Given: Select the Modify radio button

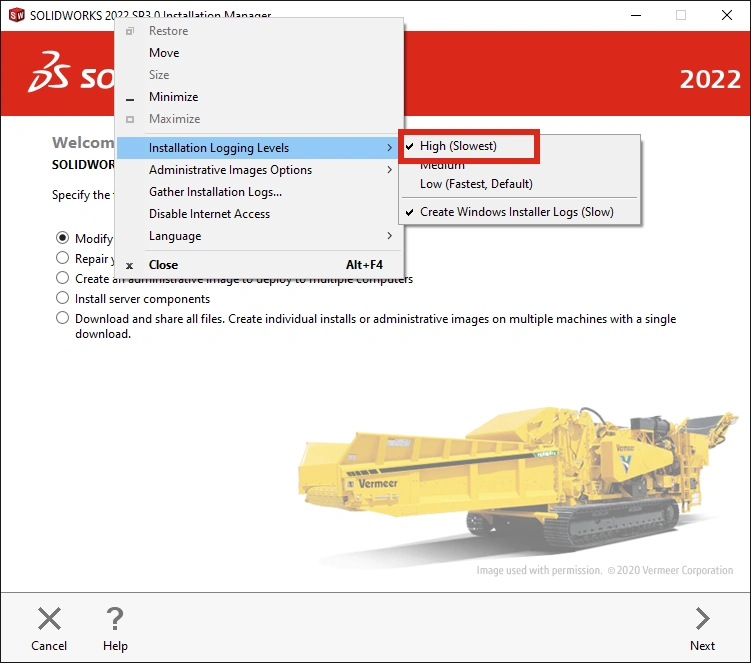Looking at the screenshot, I should [x=62, y=238].
